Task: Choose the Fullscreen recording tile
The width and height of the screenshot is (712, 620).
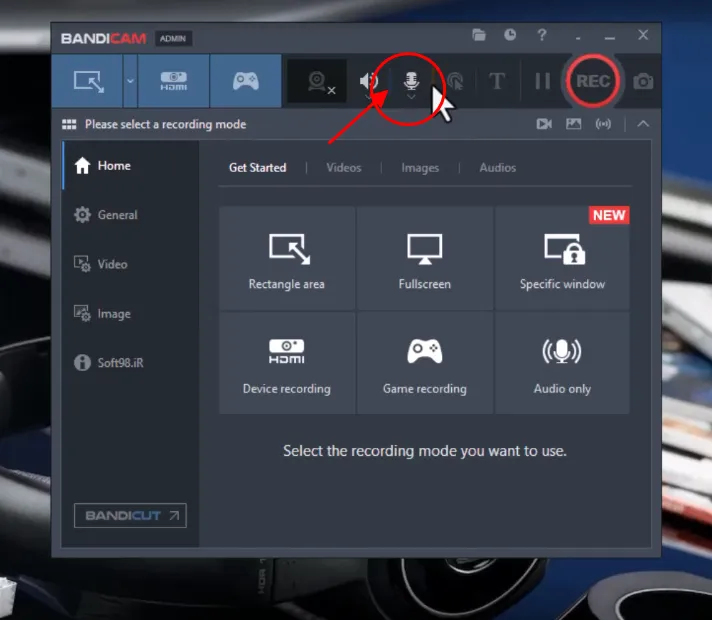Action: tap(425, 258)
